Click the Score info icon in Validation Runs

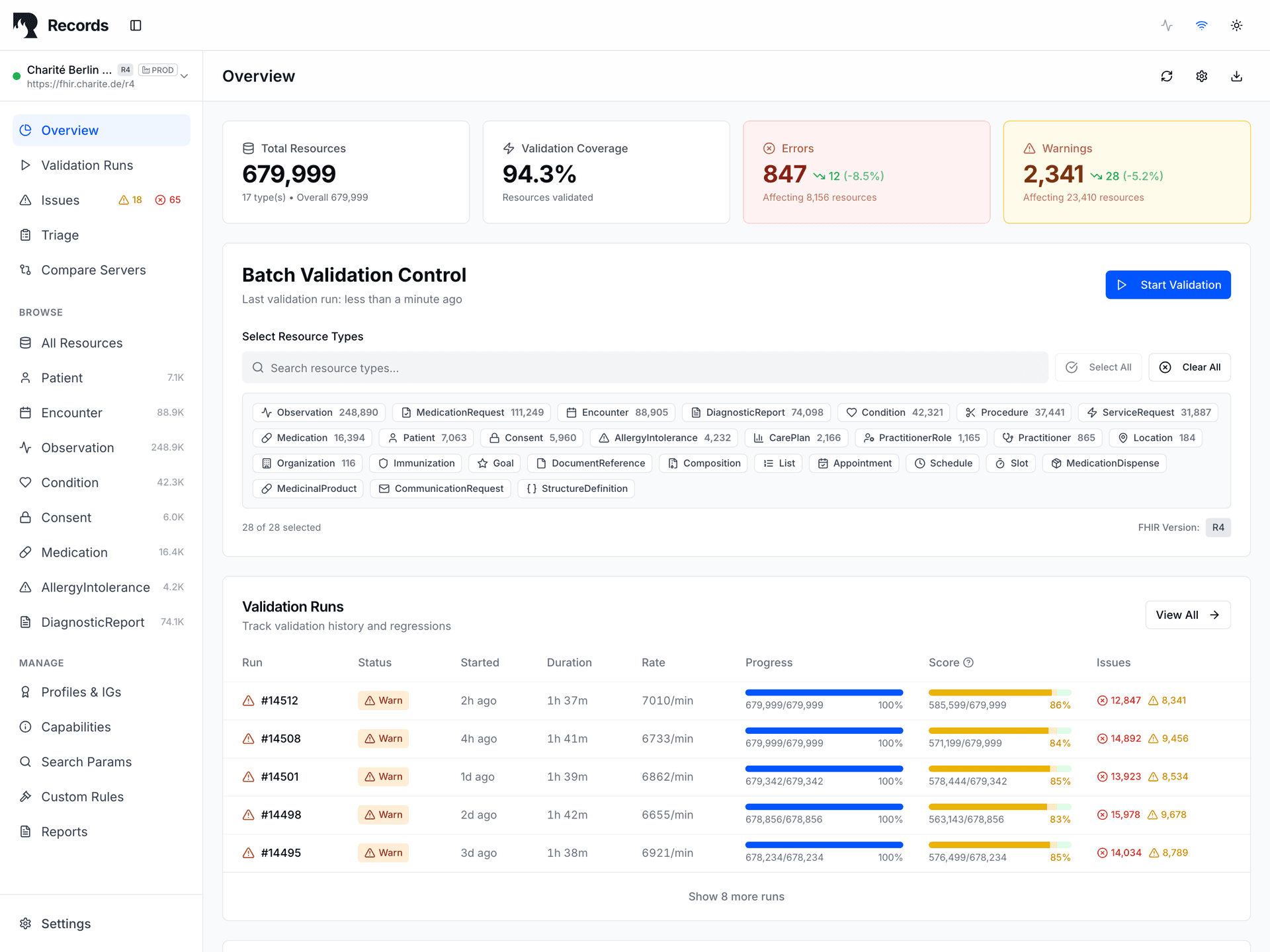[x=969, y=662]
